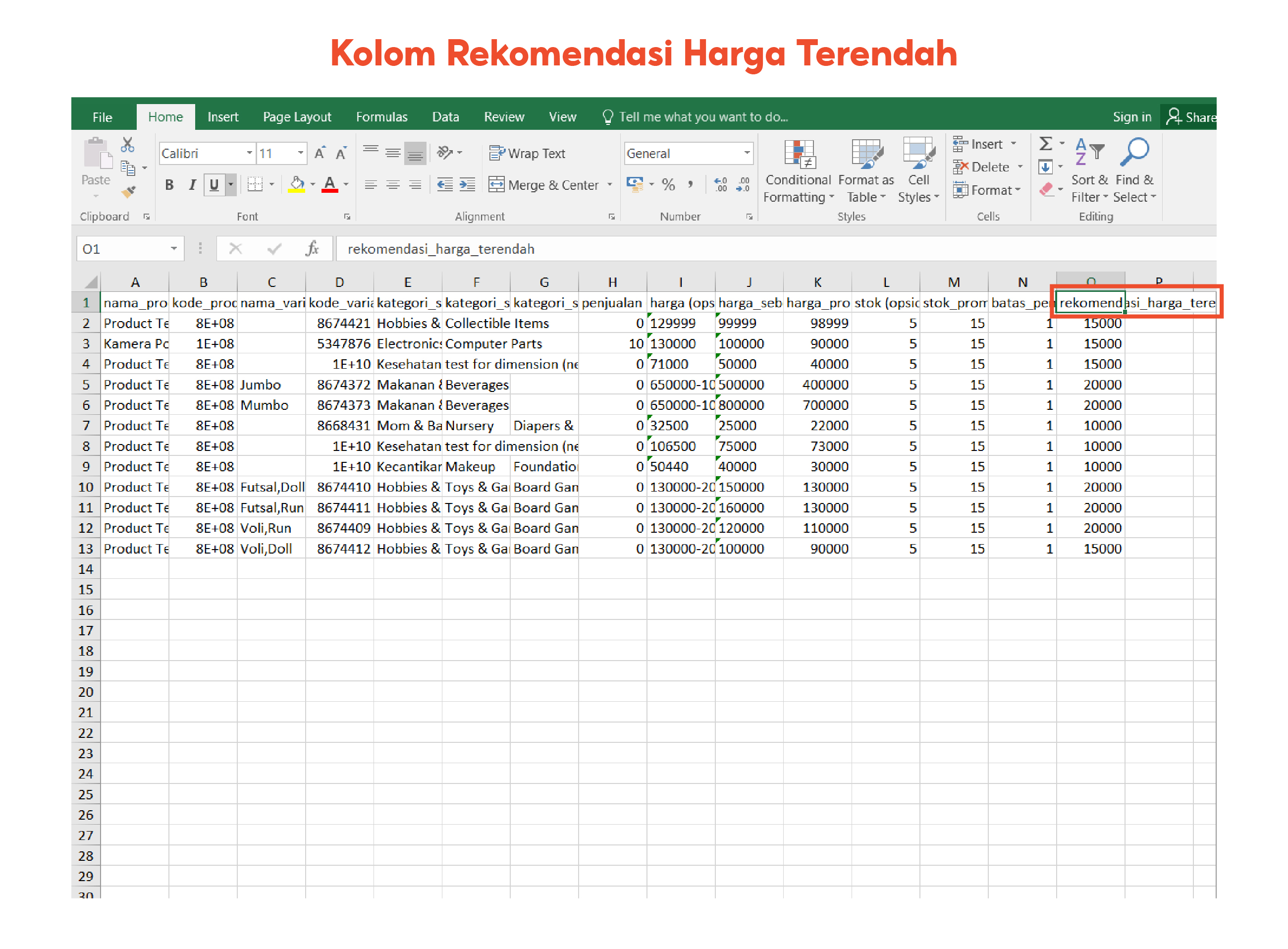The width and height of the screenshot is (1288, 949).
Task: Click the Percent Style icon
Action: tap(668, 185)
